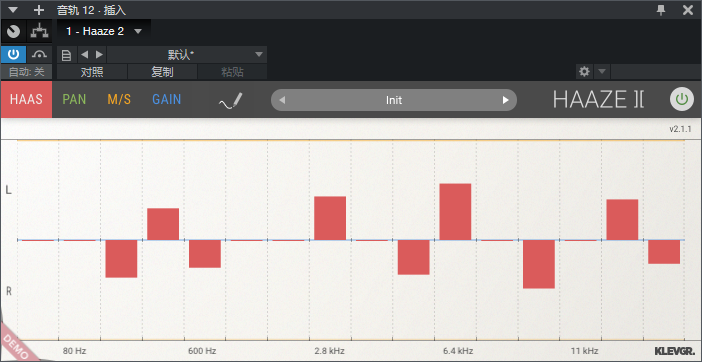Image resolution: width=702 pixels, height=362 pixels.
Task: Select the draw curve pencil tool
Action: click(231, 101)
